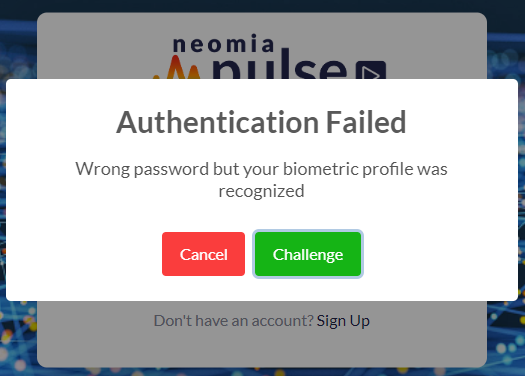
Task: Click the Wrong password text
Action: [x=142, y=169]
